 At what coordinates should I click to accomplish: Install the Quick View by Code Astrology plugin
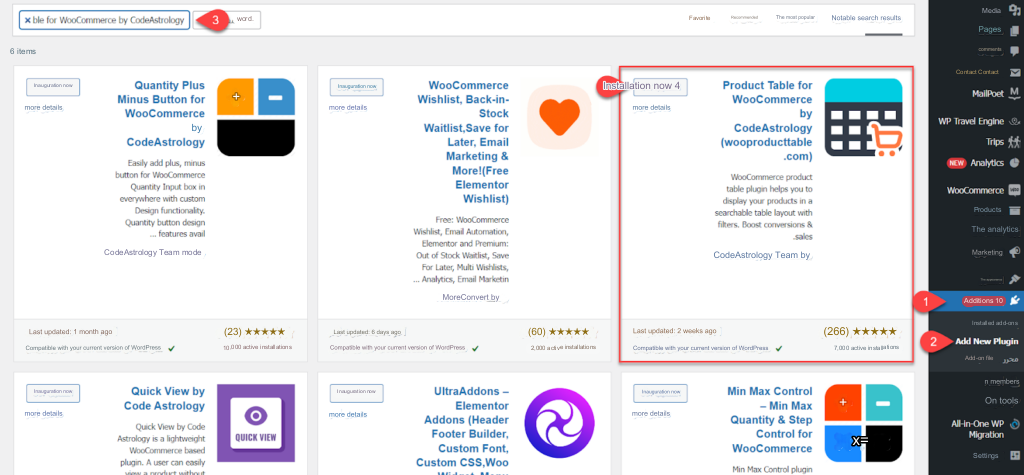[53, 393]
